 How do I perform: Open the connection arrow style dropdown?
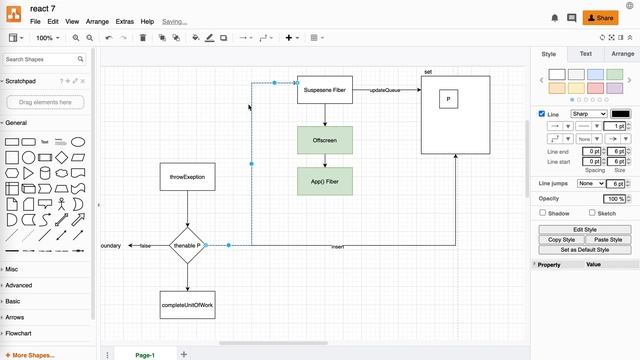(246, 38)
